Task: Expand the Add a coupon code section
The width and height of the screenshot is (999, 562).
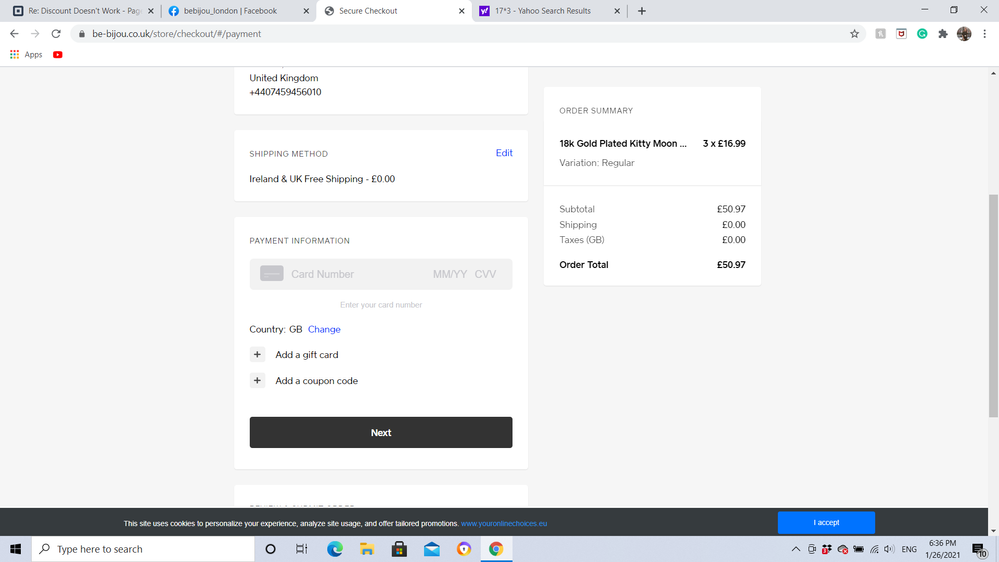Action: (x=258, y=381)
